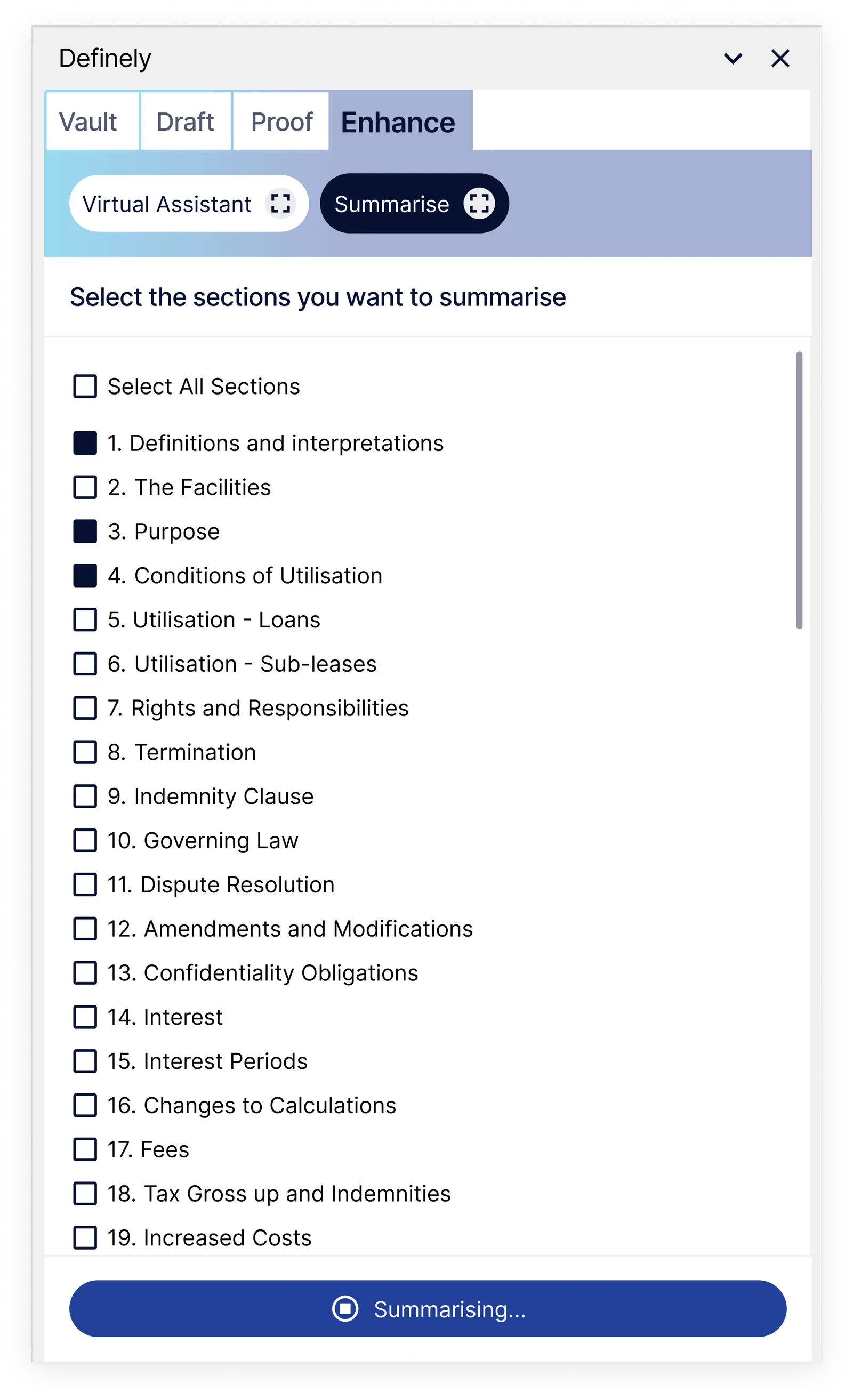
Task: Check The Facilities section box
Action: coord(85,487)
